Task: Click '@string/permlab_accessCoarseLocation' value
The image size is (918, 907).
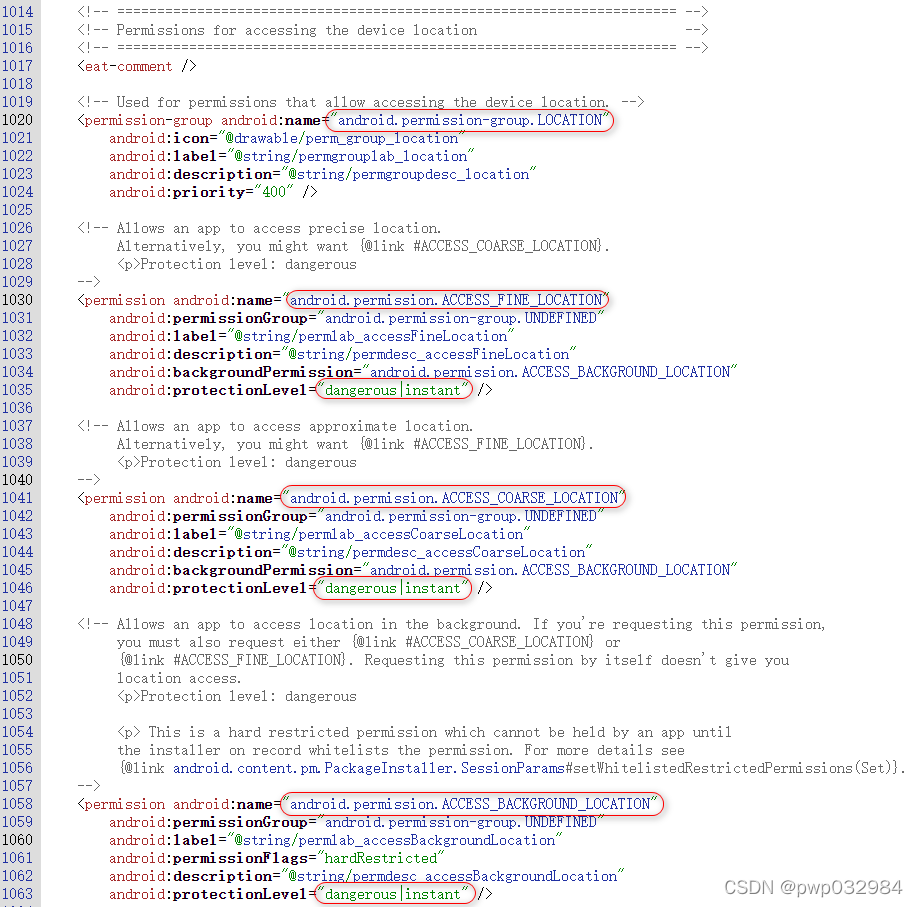Action: (379, 534)
